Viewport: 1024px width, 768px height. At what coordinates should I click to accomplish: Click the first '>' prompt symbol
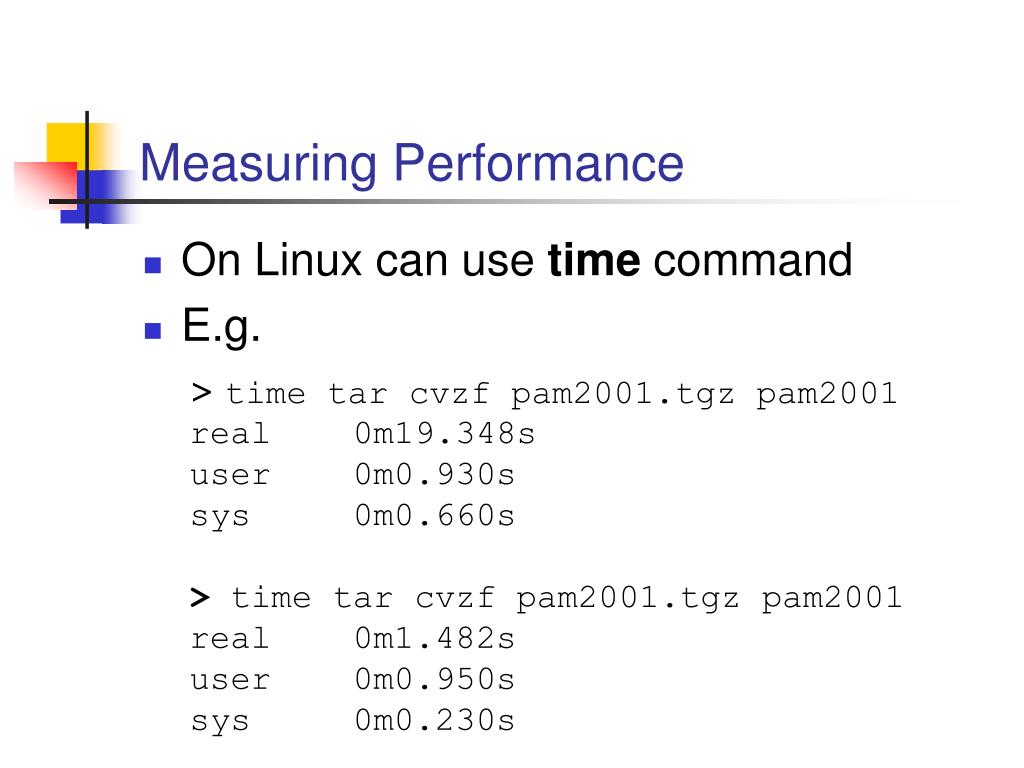click(x=201, y=393)
